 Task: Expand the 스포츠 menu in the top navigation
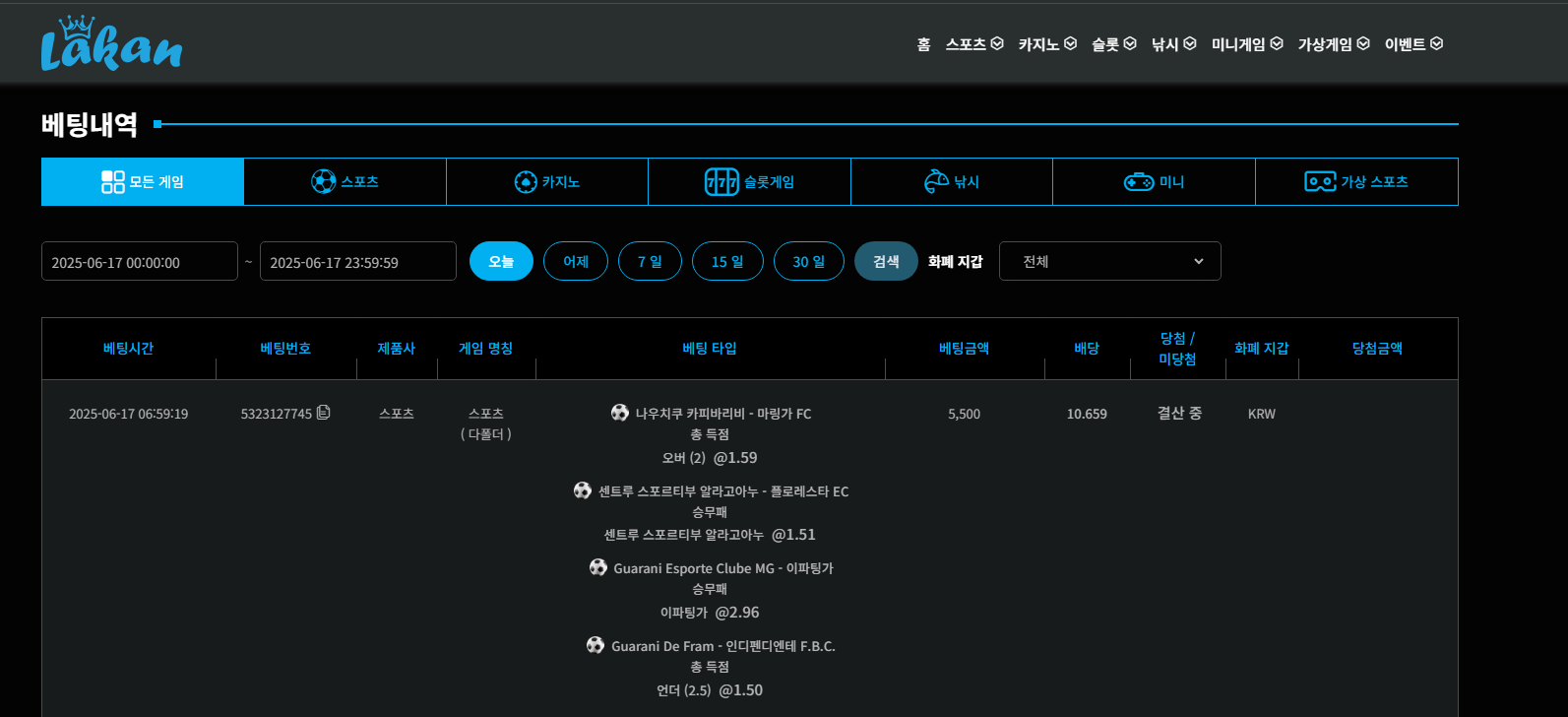coord(973,44)
